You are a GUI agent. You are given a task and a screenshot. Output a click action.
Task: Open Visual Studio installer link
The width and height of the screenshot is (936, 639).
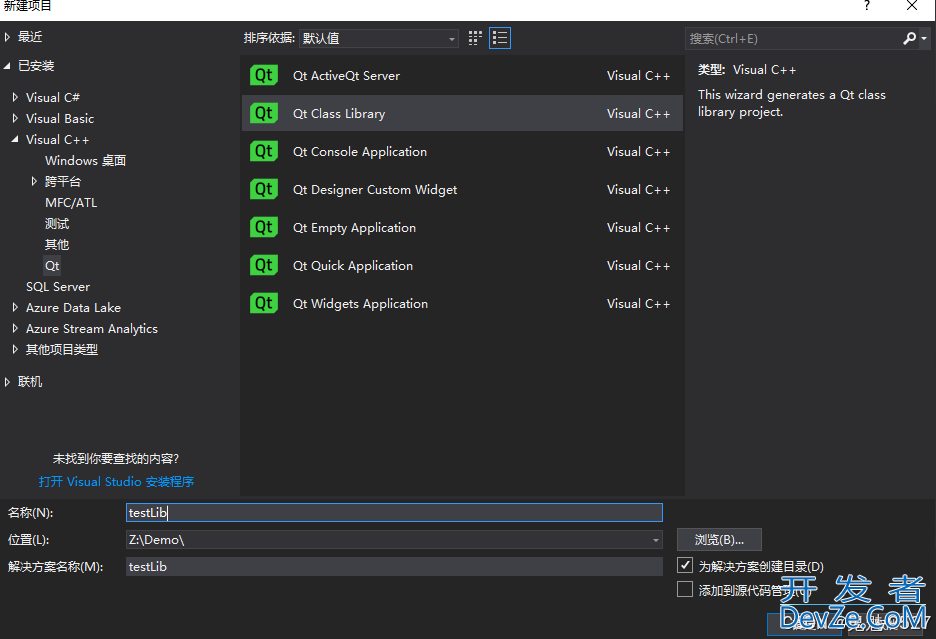pyautogui.click(x=116, y=481)
